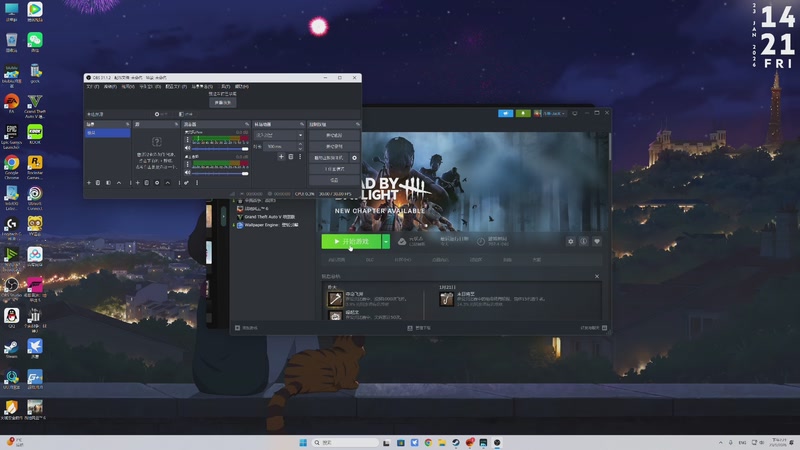Pop out the Audio Mixer dock panel
This screenshot has height=450, width=800.
coord(247,124)
